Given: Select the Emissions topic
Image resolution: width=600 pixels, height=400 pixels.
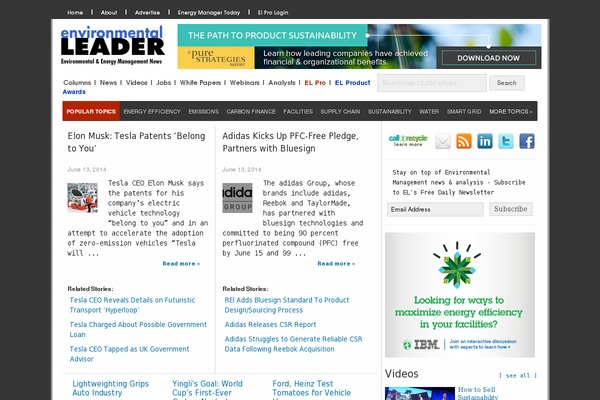Looking at the screenshot, I should coord(204,111).
